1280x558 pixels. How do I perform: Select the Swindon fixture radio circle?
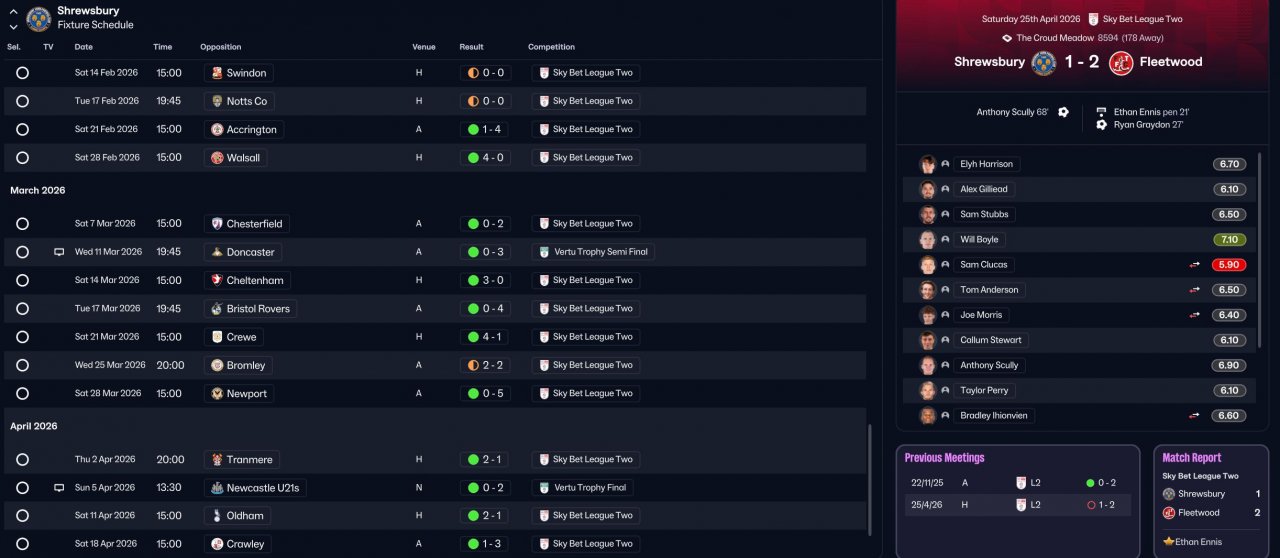tap(22, 73)
